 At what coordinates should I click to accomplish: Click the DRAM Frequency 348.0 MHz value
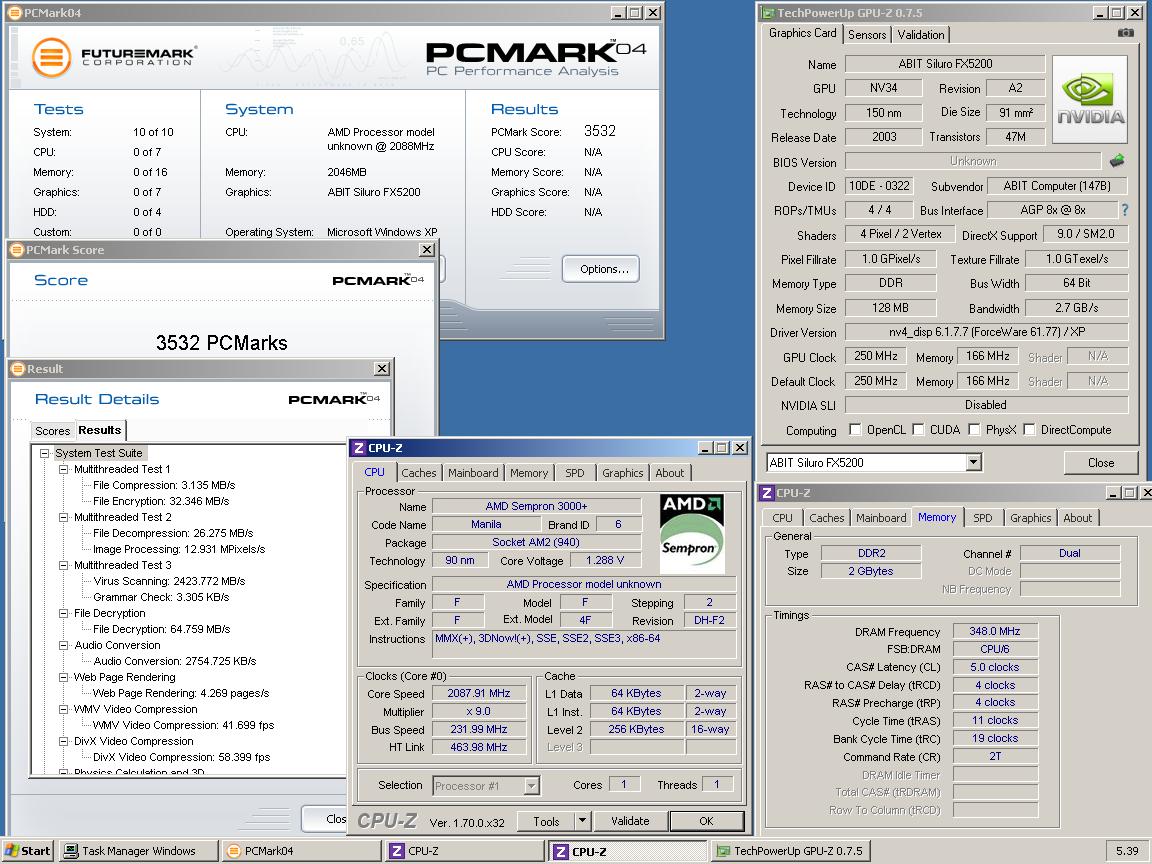[995, 631]
